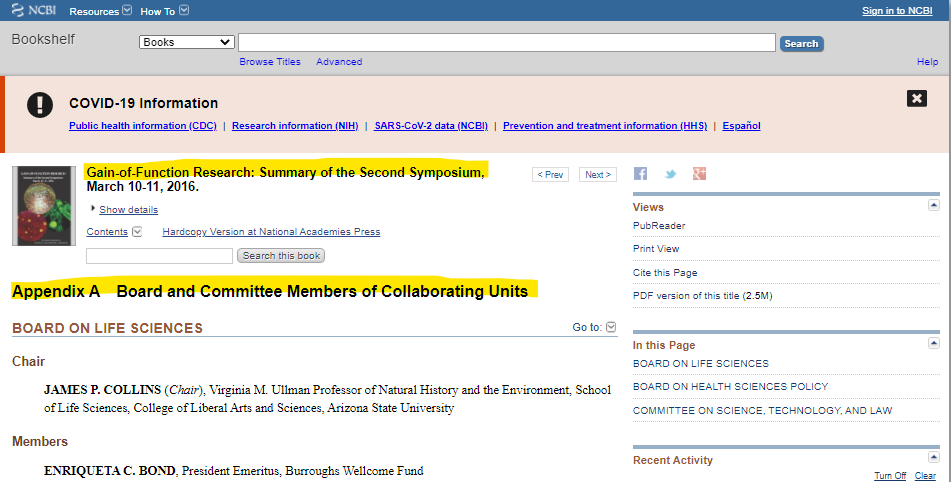Close the COVID-19 Information banner
The width and height of the screenshot is (951, 484).
tap(916, 98)
